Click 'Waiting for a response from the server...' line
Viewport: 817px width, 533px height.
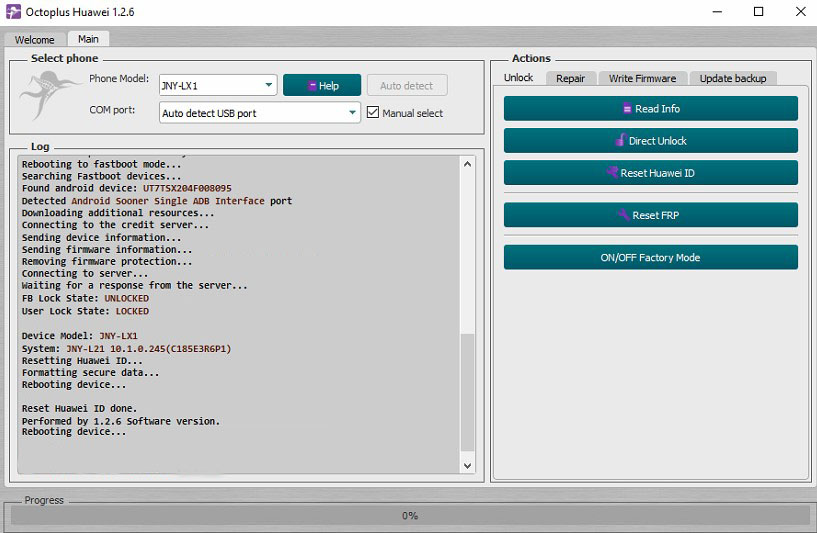point(134,286)
